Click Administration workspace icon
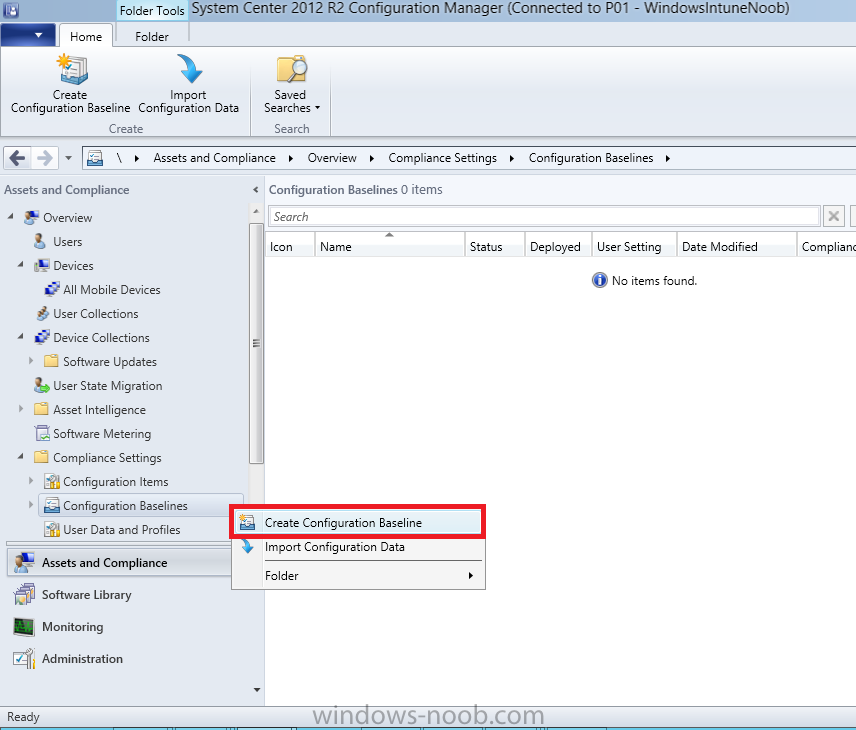Viewport: 856px width, 730px height. tap(24, 659)
